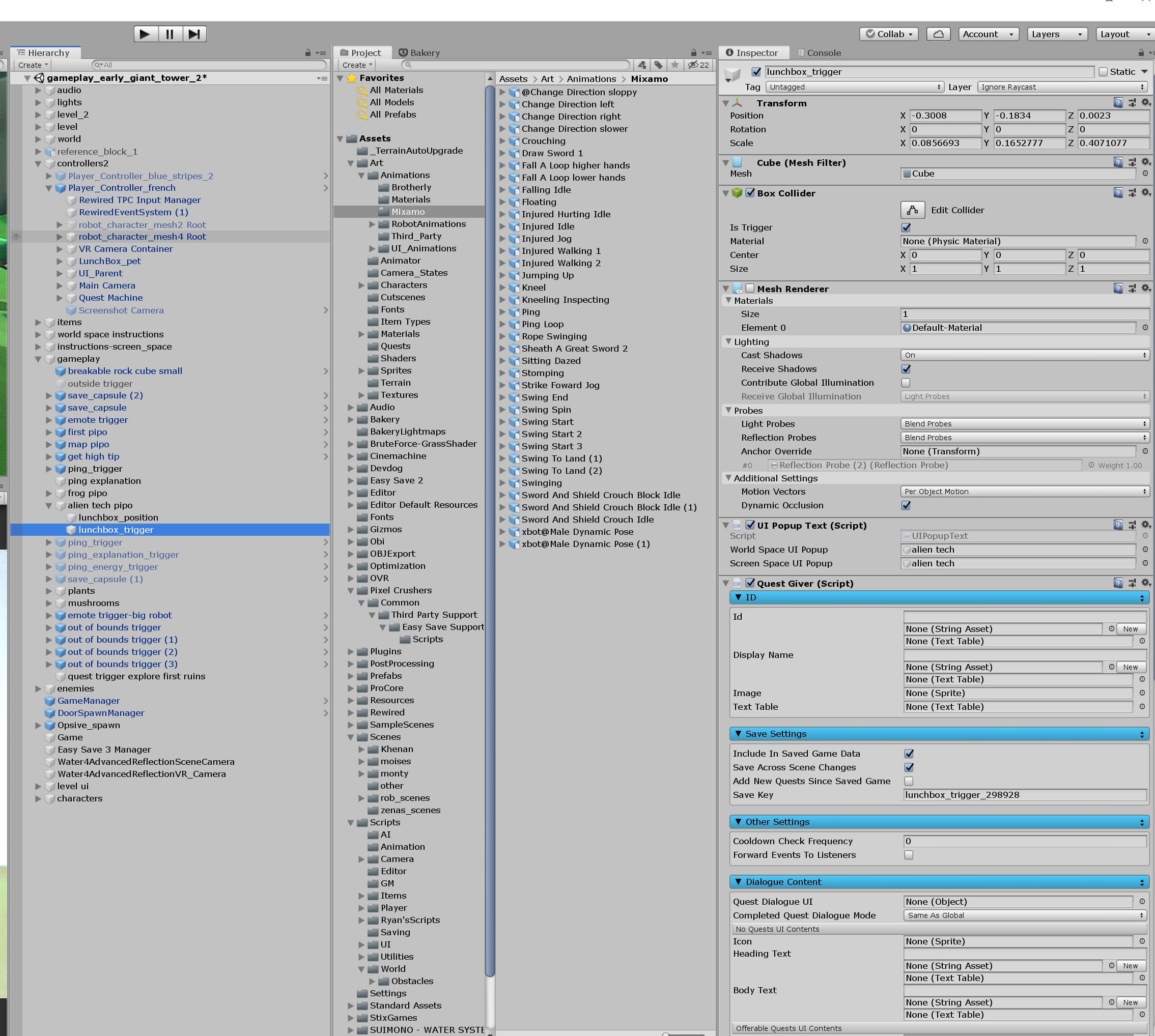The width and height of the screenshot is (1155, 1036).
Task: Open Default-Material object picker circle
Action: coord(1145,328)
